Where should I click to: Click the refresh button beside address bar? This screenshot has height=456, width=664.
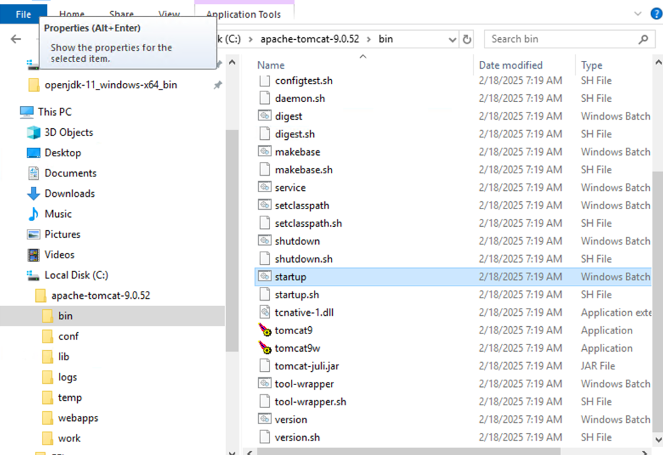tap(467, 39)
